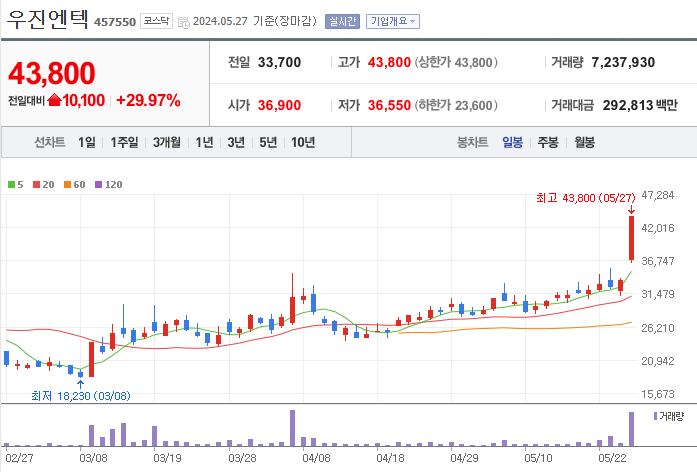Select the 1주일 line chart period
Screen dimensions: 697x472
click(124, 142)
